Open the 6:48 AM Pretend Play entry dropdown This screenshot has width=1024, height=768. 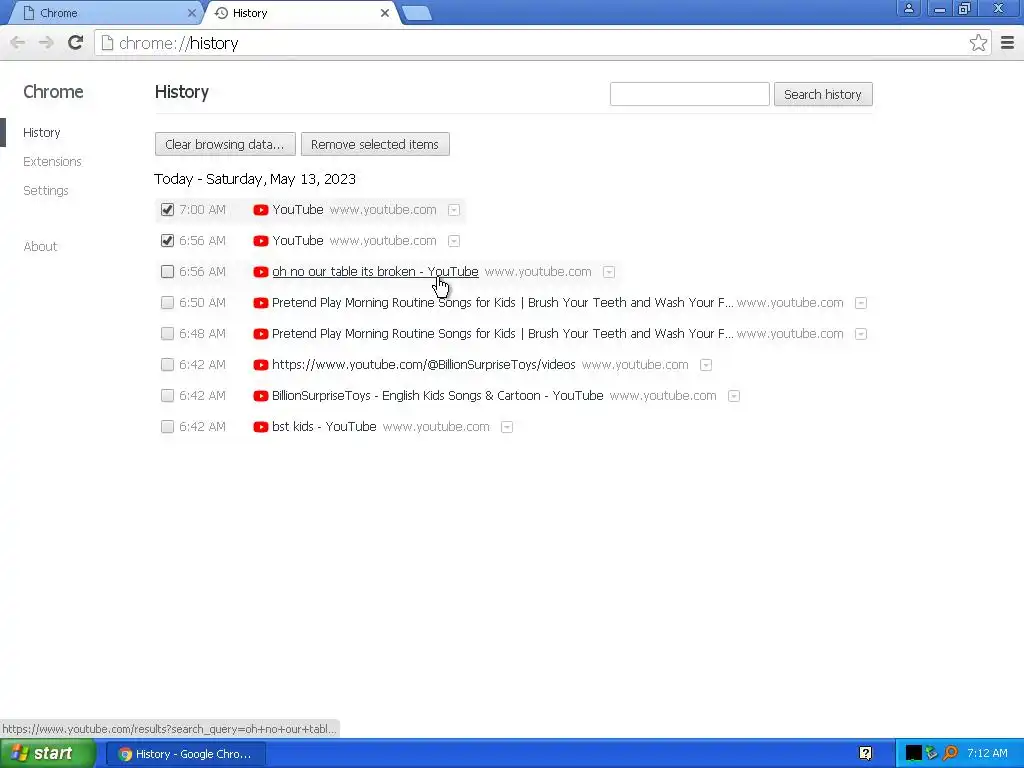(x=861, y=334)
